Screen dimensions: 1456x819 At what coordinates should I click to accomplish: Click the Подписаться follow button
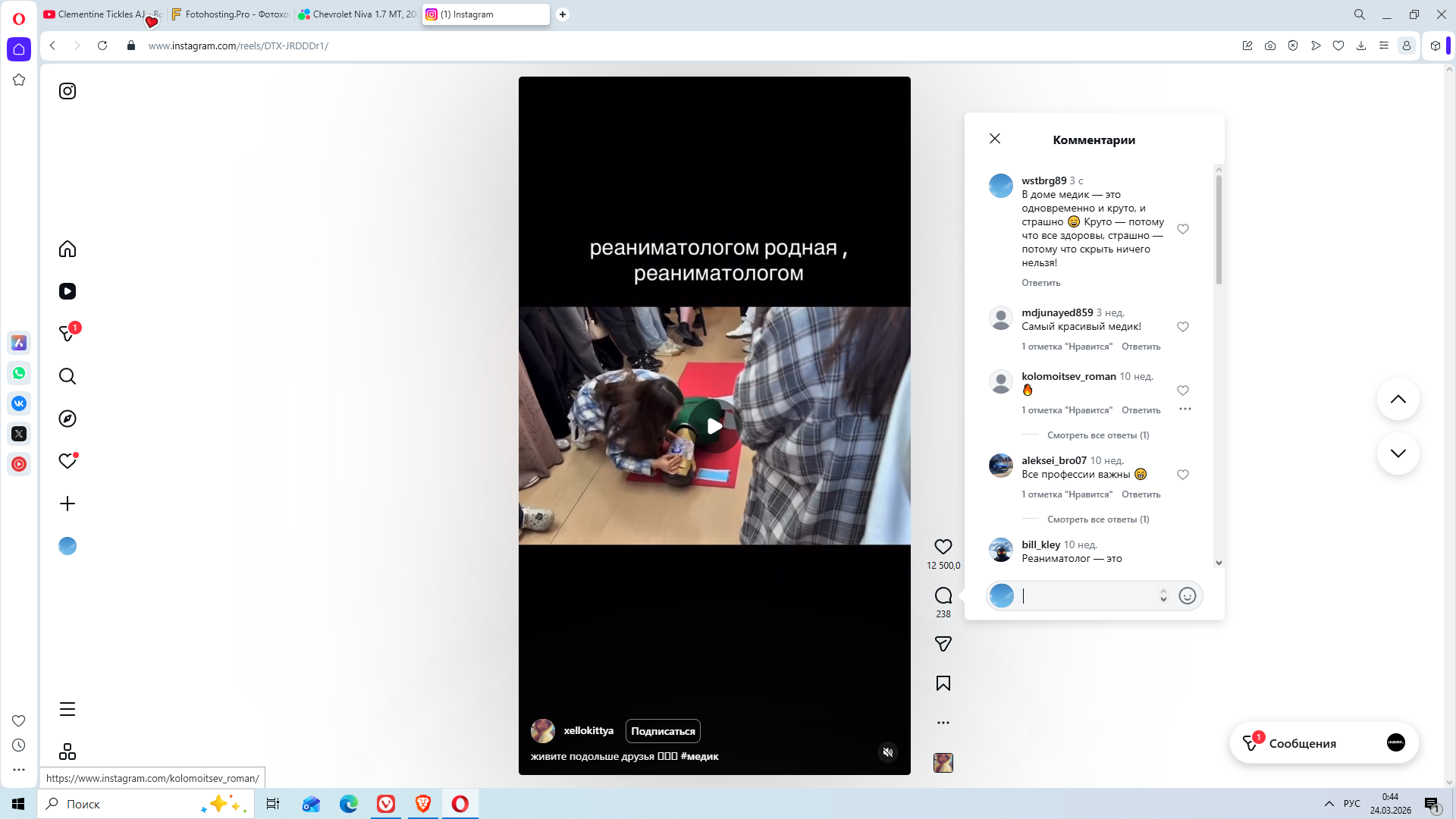point(663,731)
